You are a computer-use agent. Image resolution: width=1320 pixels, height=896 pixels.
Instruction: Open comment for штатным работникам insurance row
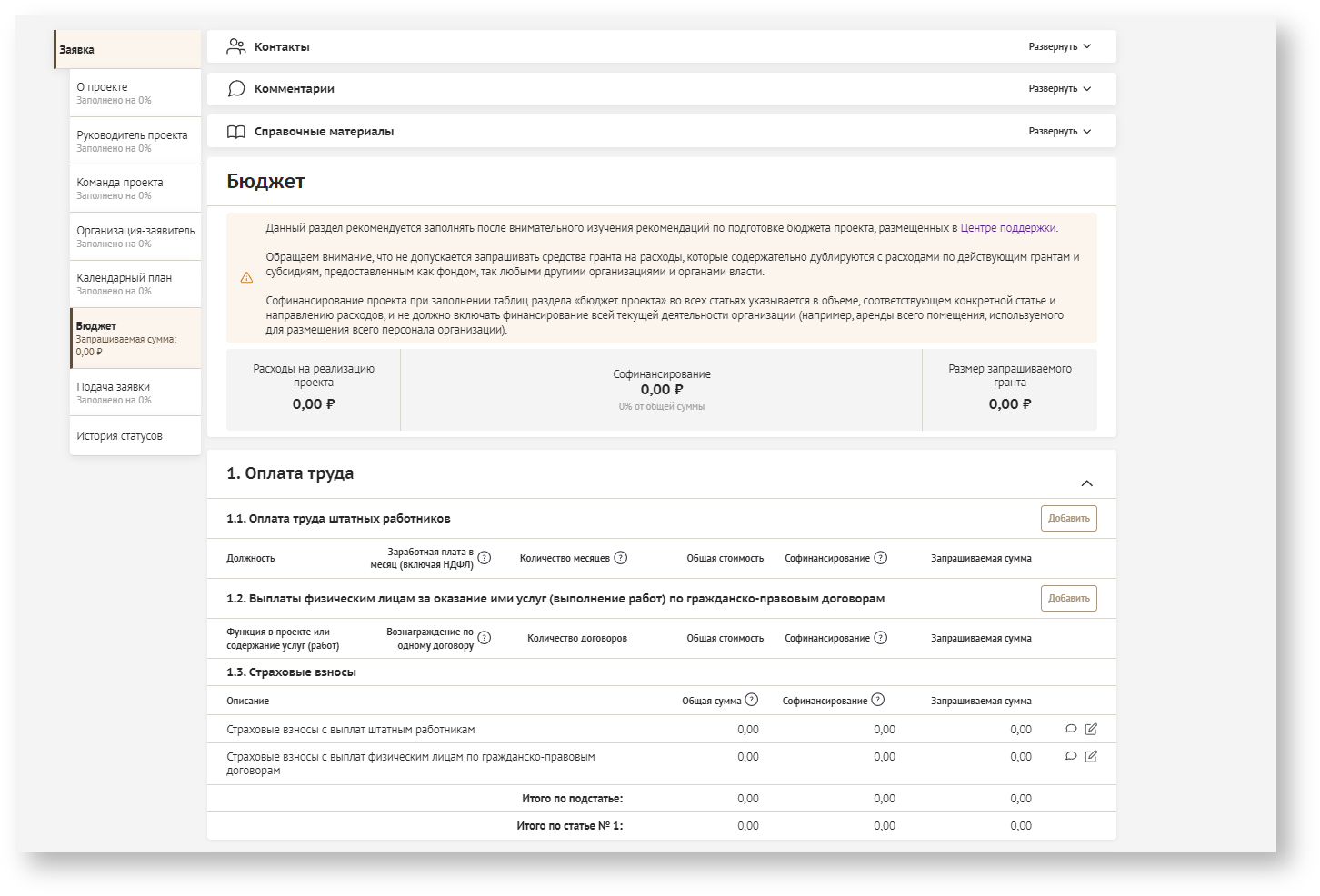pos(1071,729)
